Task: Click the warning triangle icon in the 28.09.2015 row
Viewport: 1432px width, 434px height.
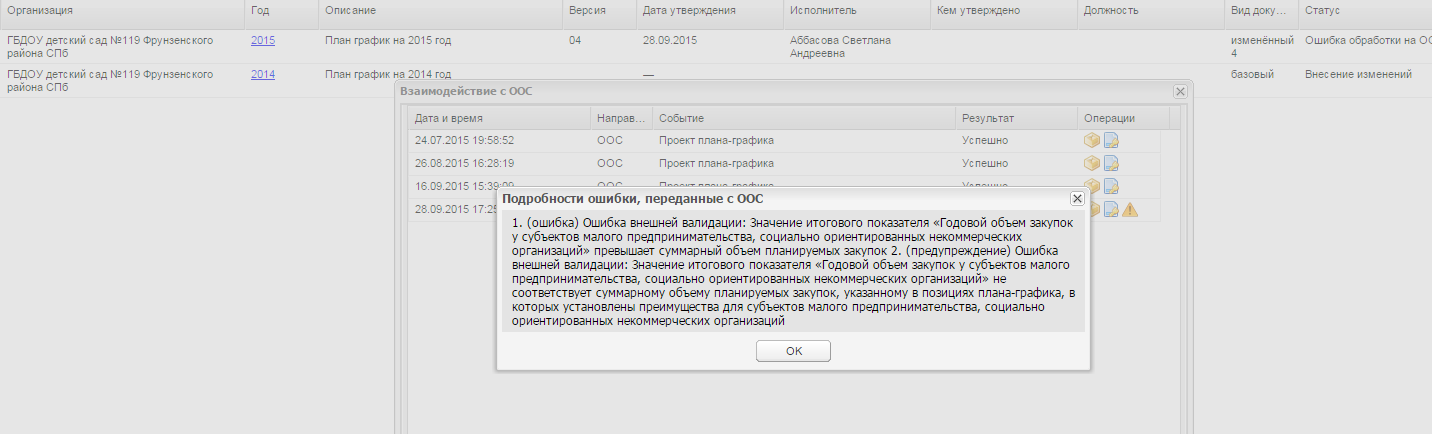Action: 1130,209
